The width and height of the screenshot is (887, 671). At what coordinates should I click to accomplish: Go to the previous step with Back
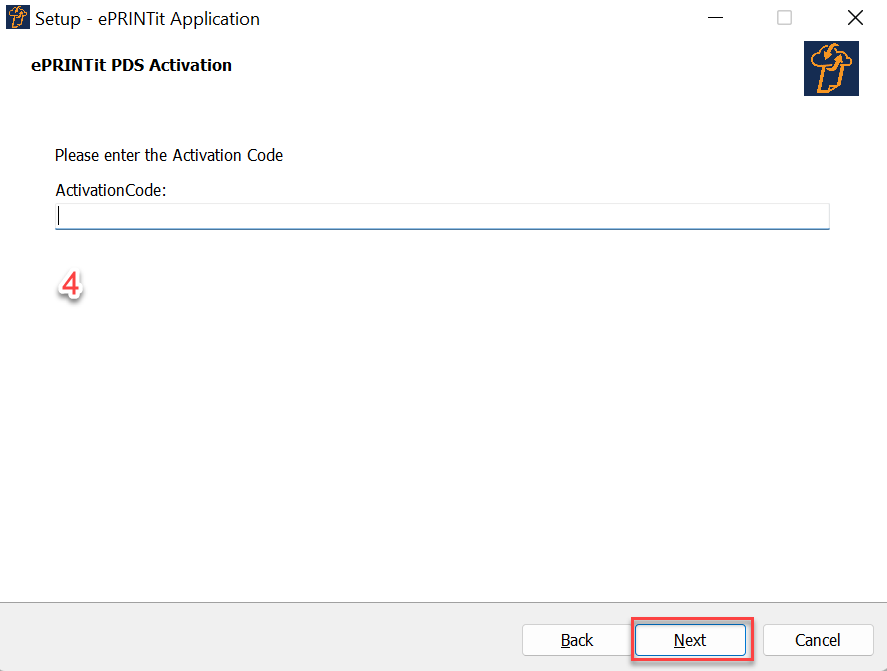pos(577,640)
